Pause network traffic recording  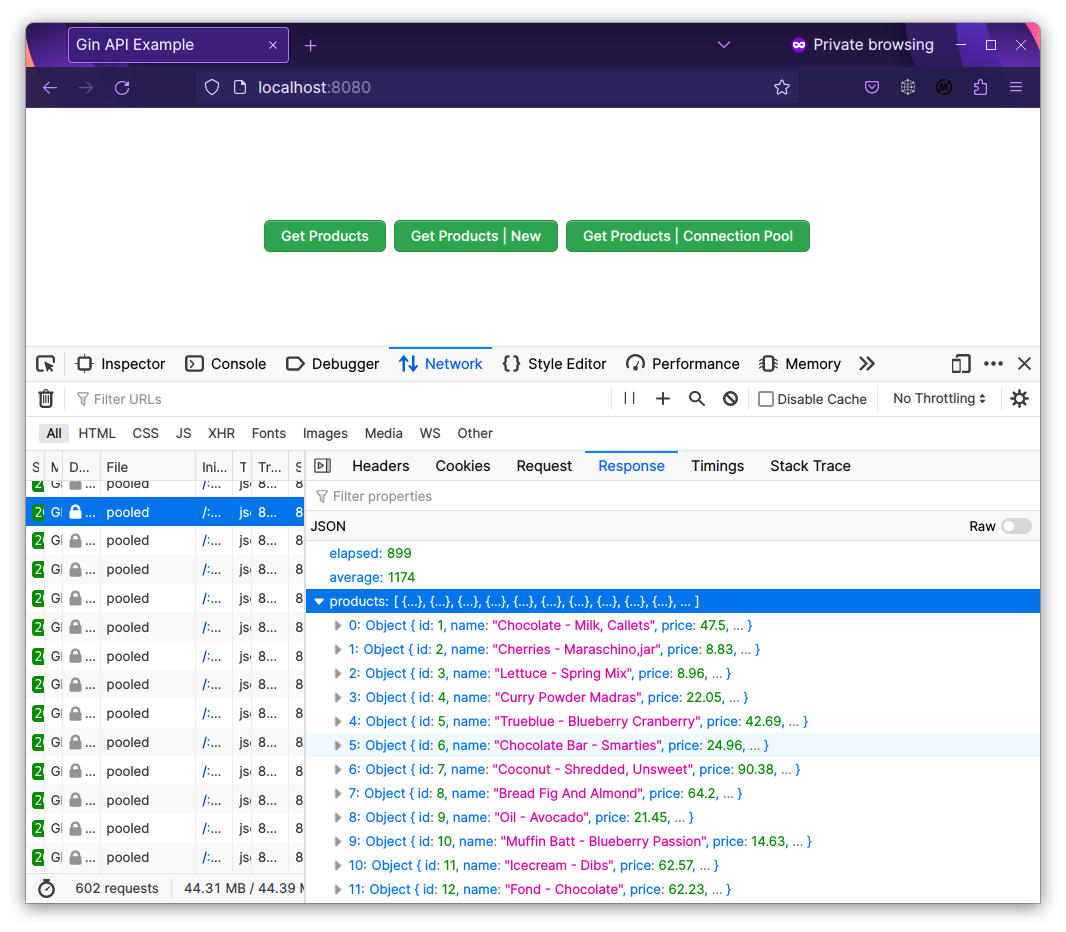628,398
